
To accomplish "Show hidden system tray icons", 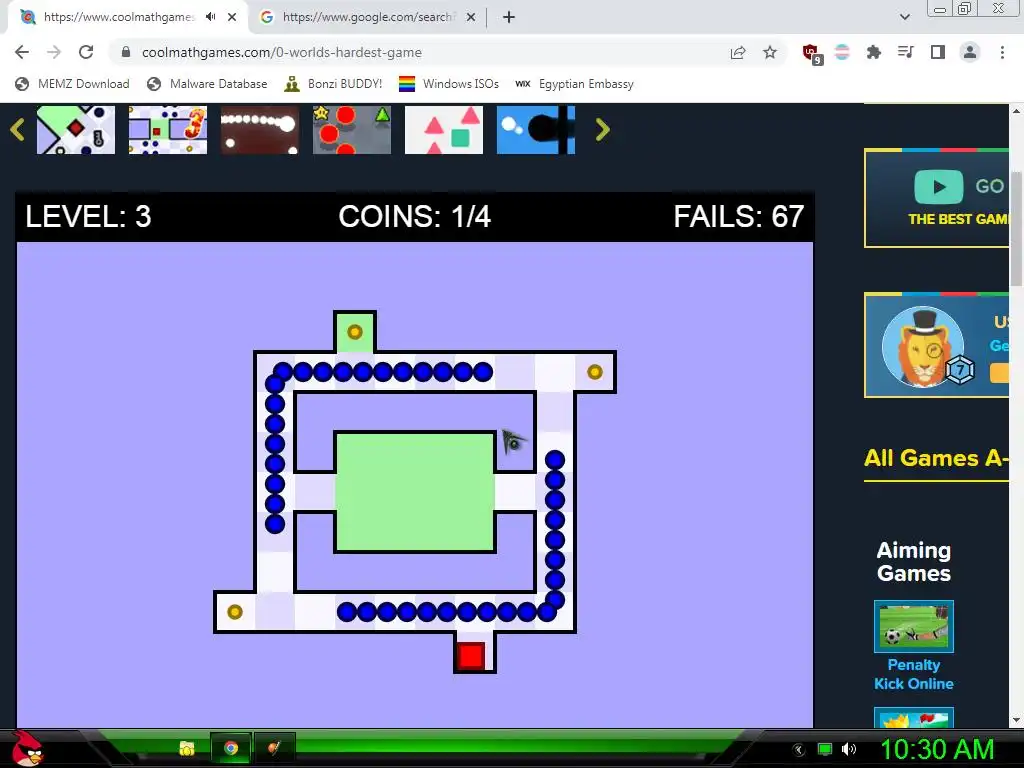I will (x=798, y=750).
